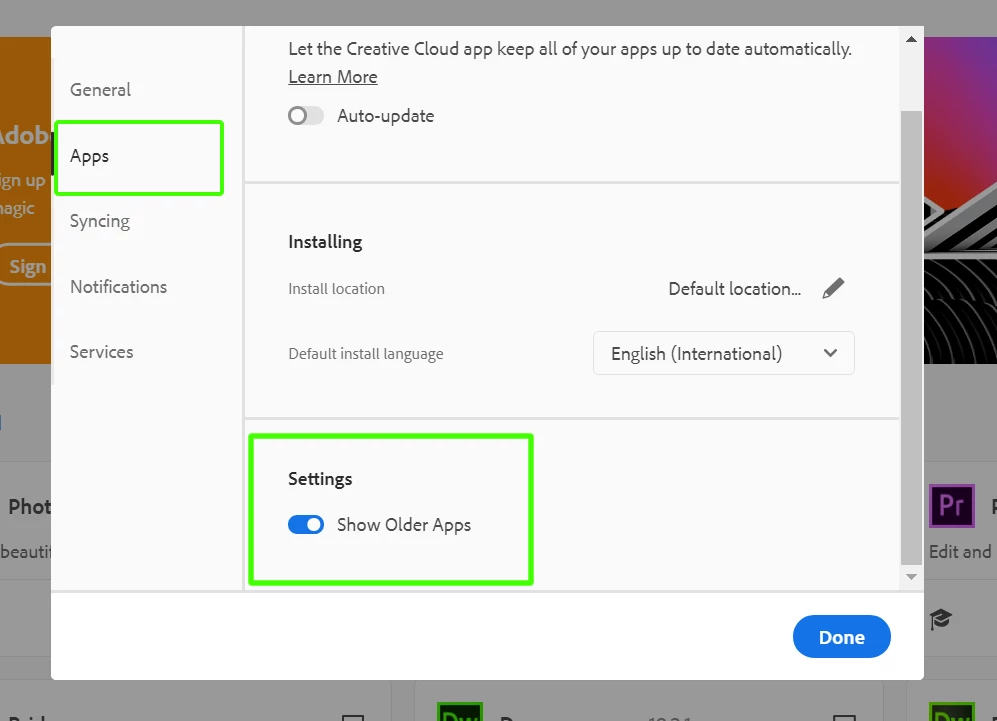Click the graduation cap tutorials icon
Viewport: 997px width, 721px height.
tap(940, 619)
